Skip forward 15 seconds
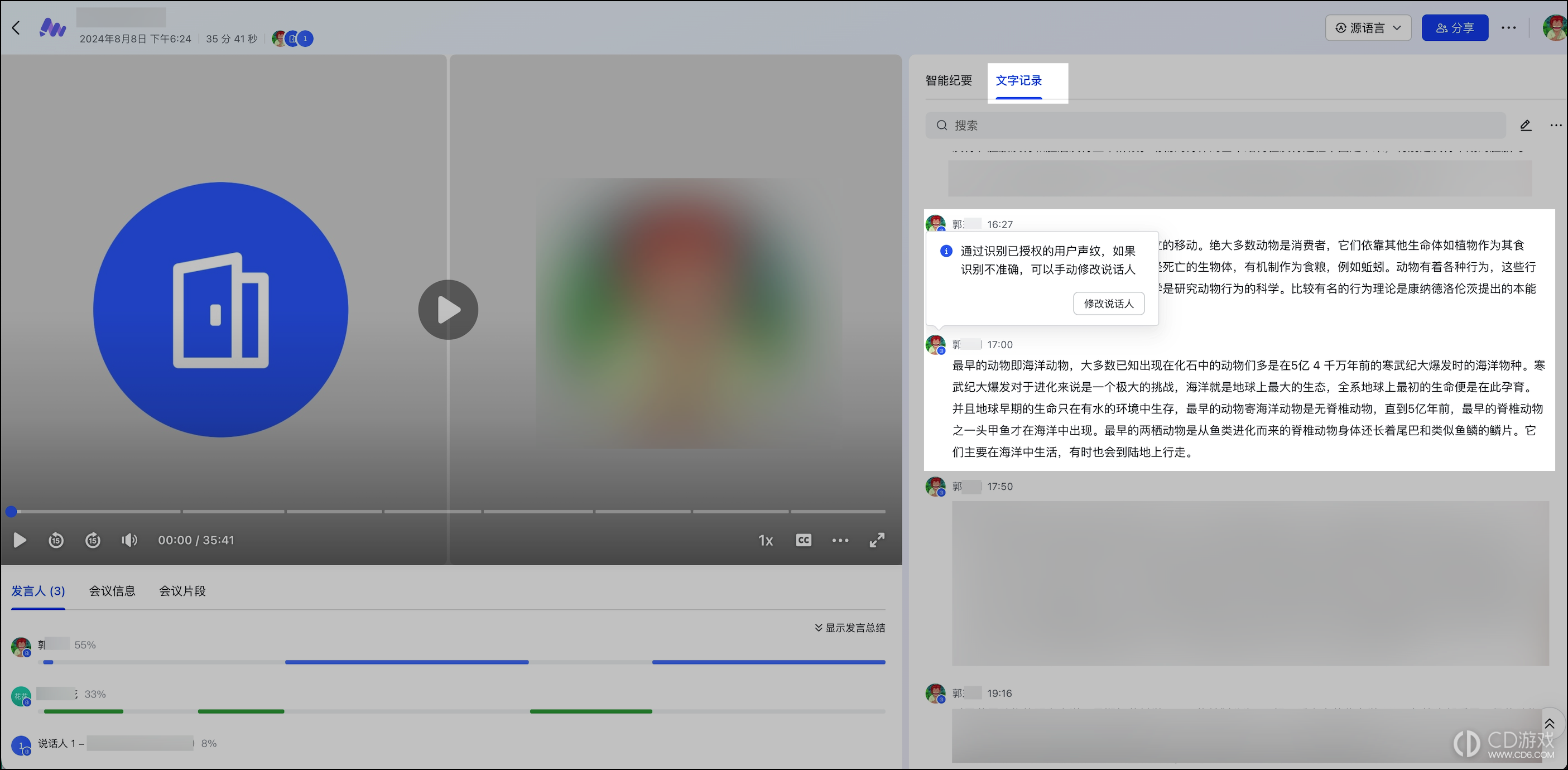The height and width of the screenshot is (770, 1568). click(93, 540)
